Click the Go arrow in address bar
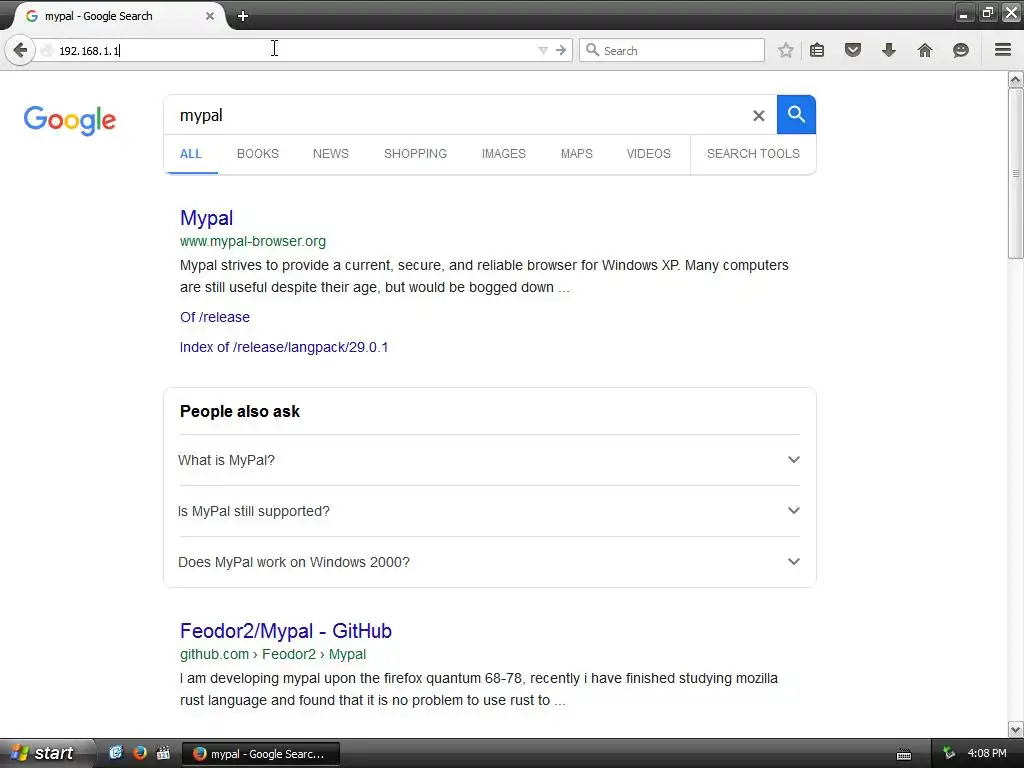Screen dimensions: 1024x768 [561, 50]
